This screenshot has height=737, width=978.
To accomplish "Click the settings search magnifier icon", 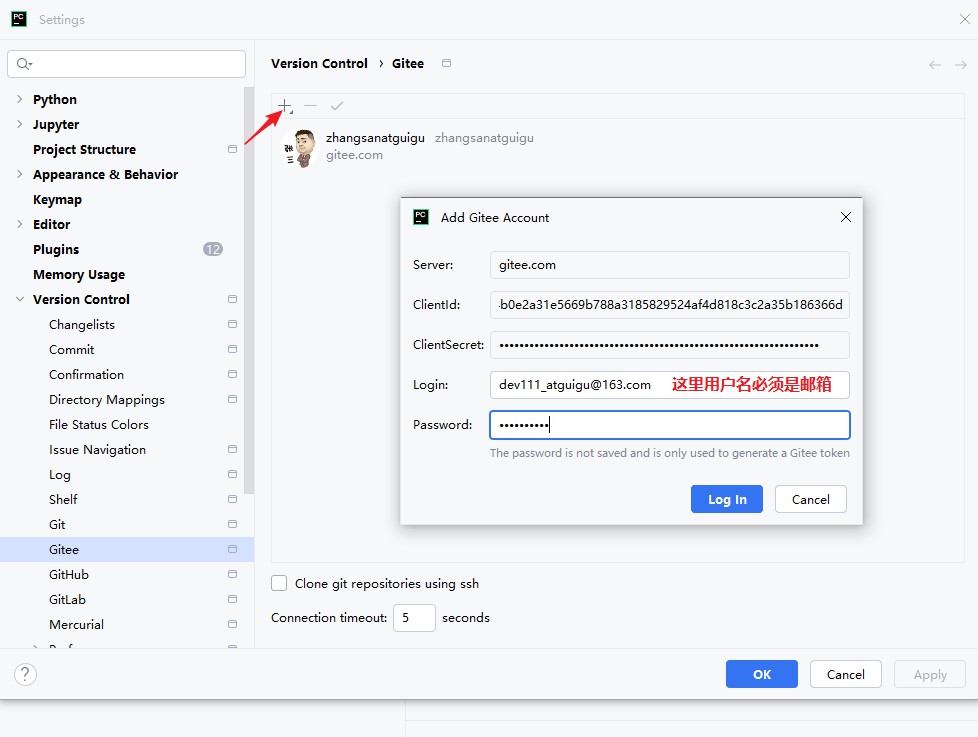I will coord(24,64).
